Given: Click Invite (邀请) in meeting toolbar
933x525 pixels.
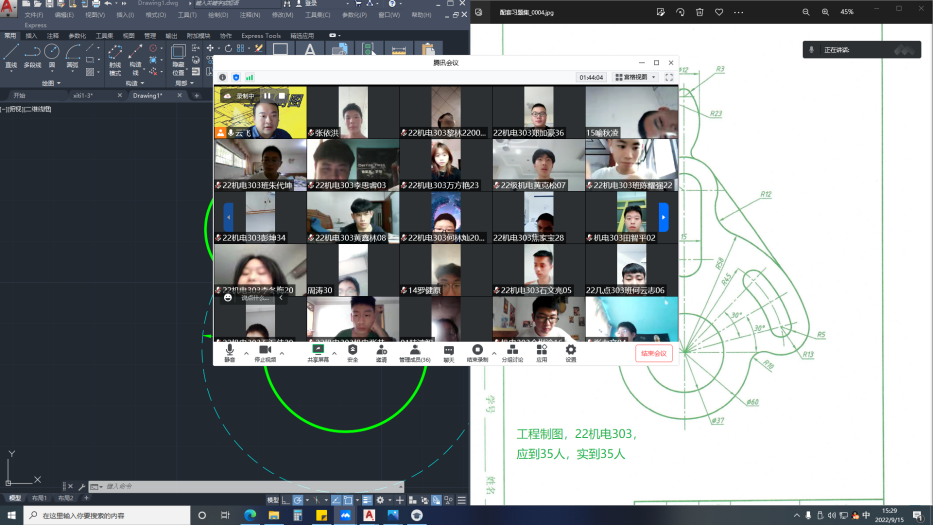Looking at the screenshot, I should (381, 353).
